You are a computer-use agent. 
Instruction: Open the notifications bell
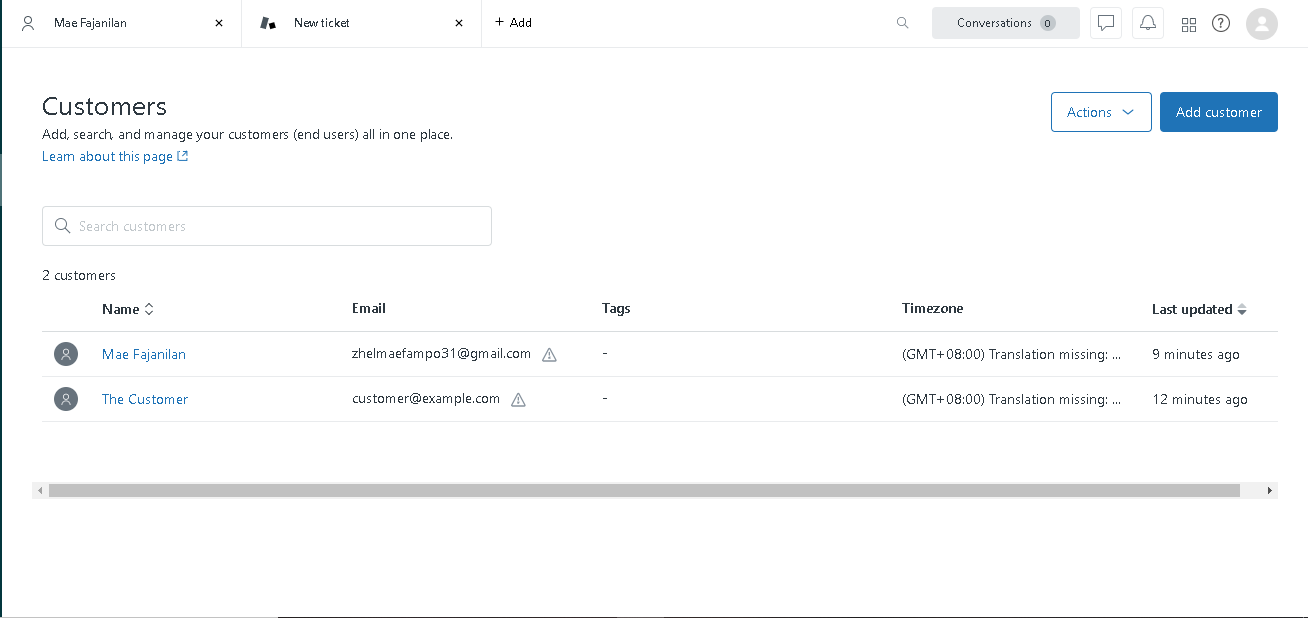point(1147,23)
